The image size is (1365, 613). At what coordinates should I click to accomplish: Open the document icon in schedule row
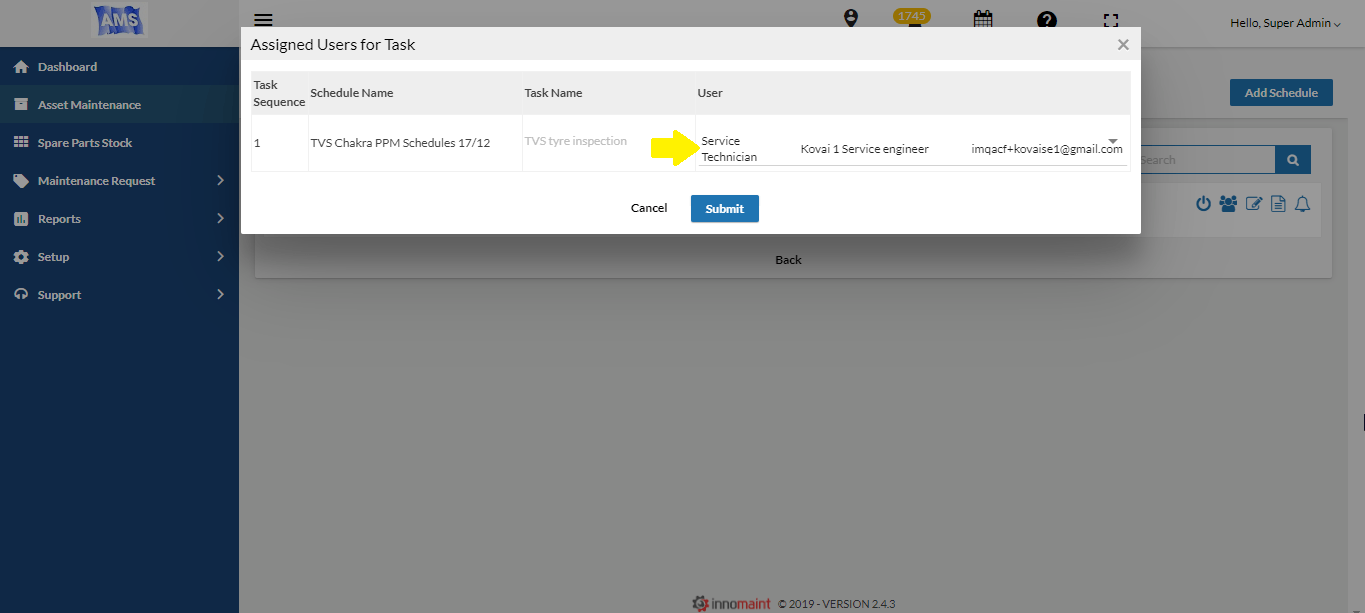click(x=1278, y=204)
